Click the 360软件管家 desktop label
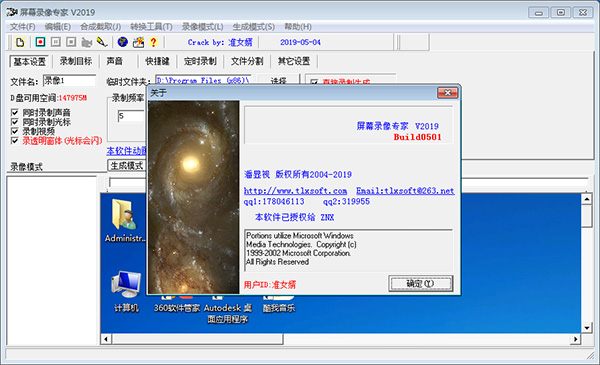Viewport: 600px width, 365px height. [177, 308]
